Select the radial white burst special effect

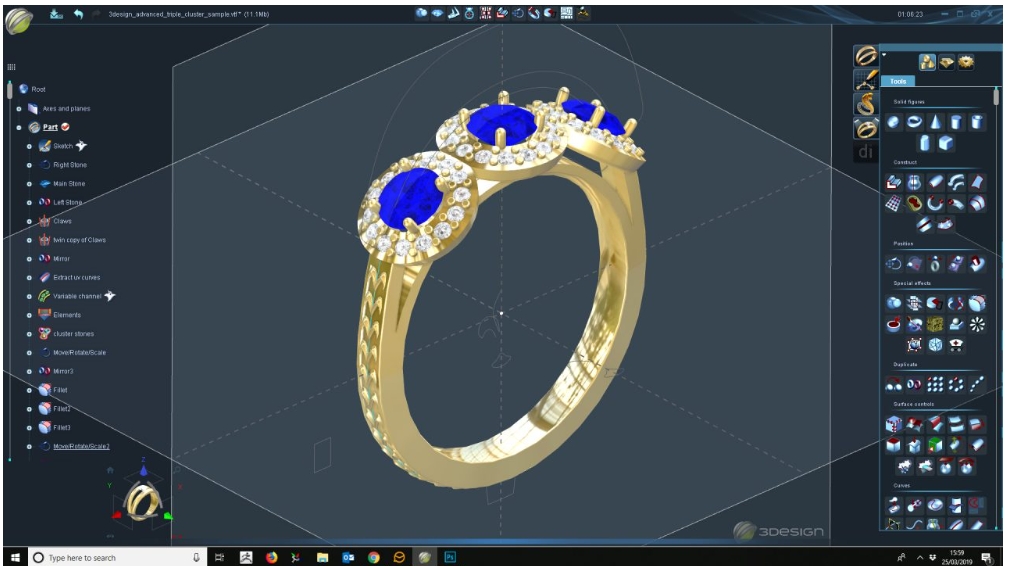coord(976,324)
